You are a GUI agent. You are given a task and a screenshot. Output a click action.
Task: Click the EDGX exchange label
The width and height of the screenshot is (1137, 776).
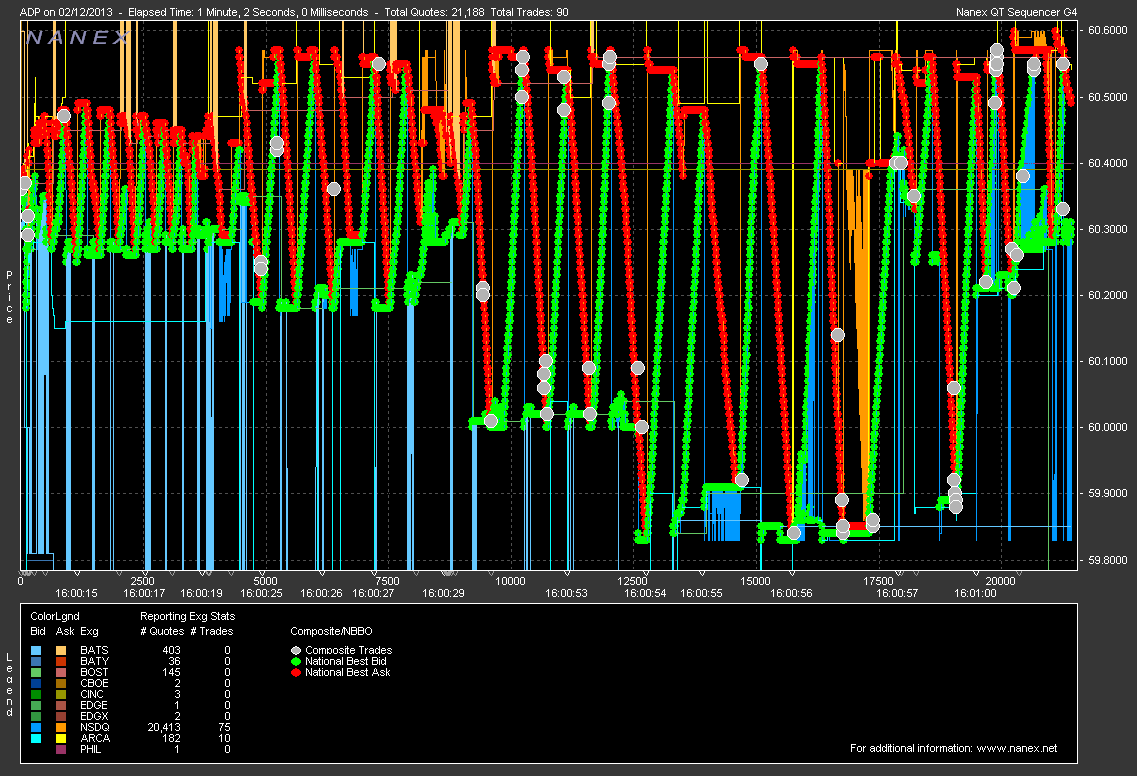pyautogui.click(x=94, y=717)
